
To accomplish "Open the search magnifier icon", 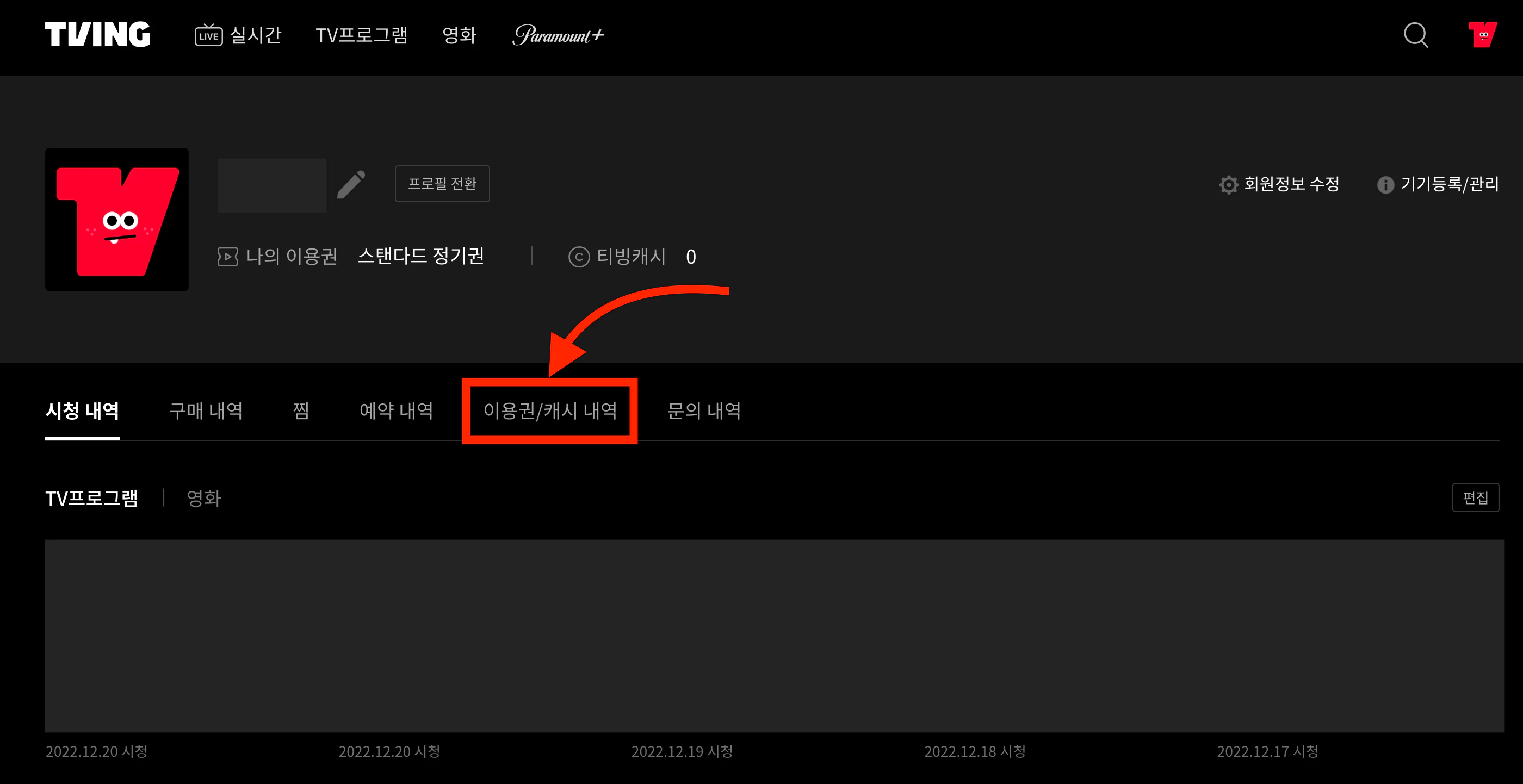I will (x=1415, y=35).
